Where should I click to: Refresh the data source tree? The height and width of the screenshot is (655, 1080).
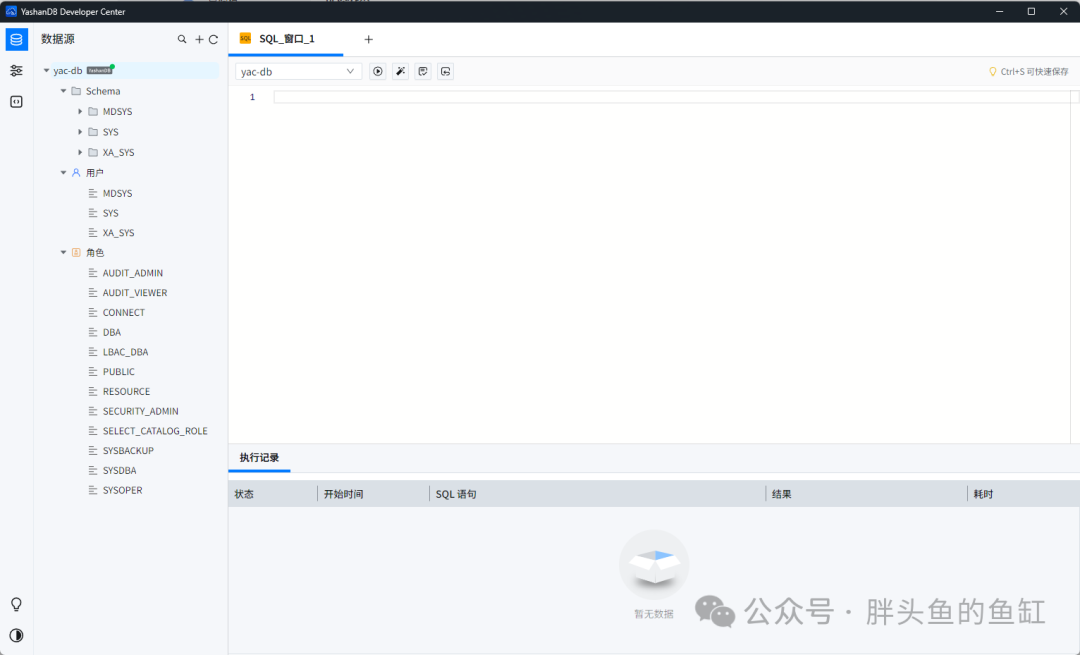(x=214, y=39)
